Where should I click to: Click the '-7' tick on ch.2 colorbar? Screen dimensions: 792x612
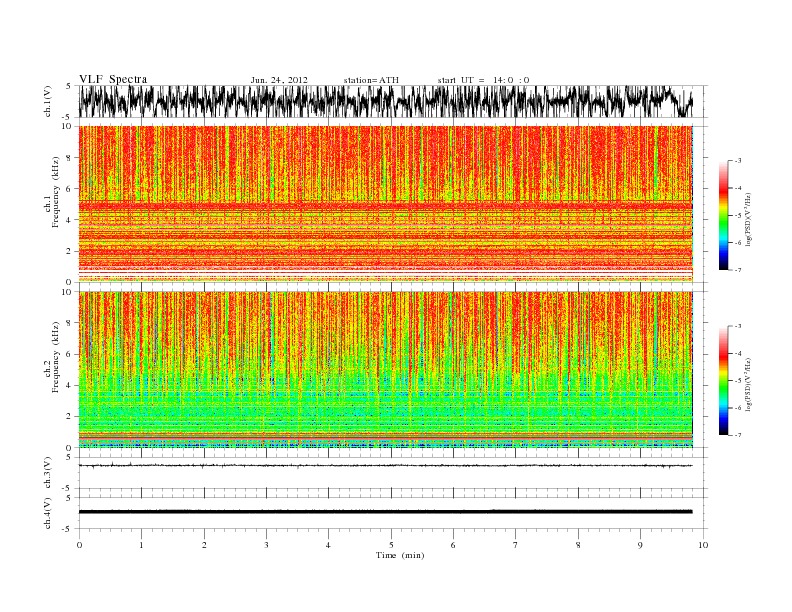pyautogui.click(x=738, y=435)
